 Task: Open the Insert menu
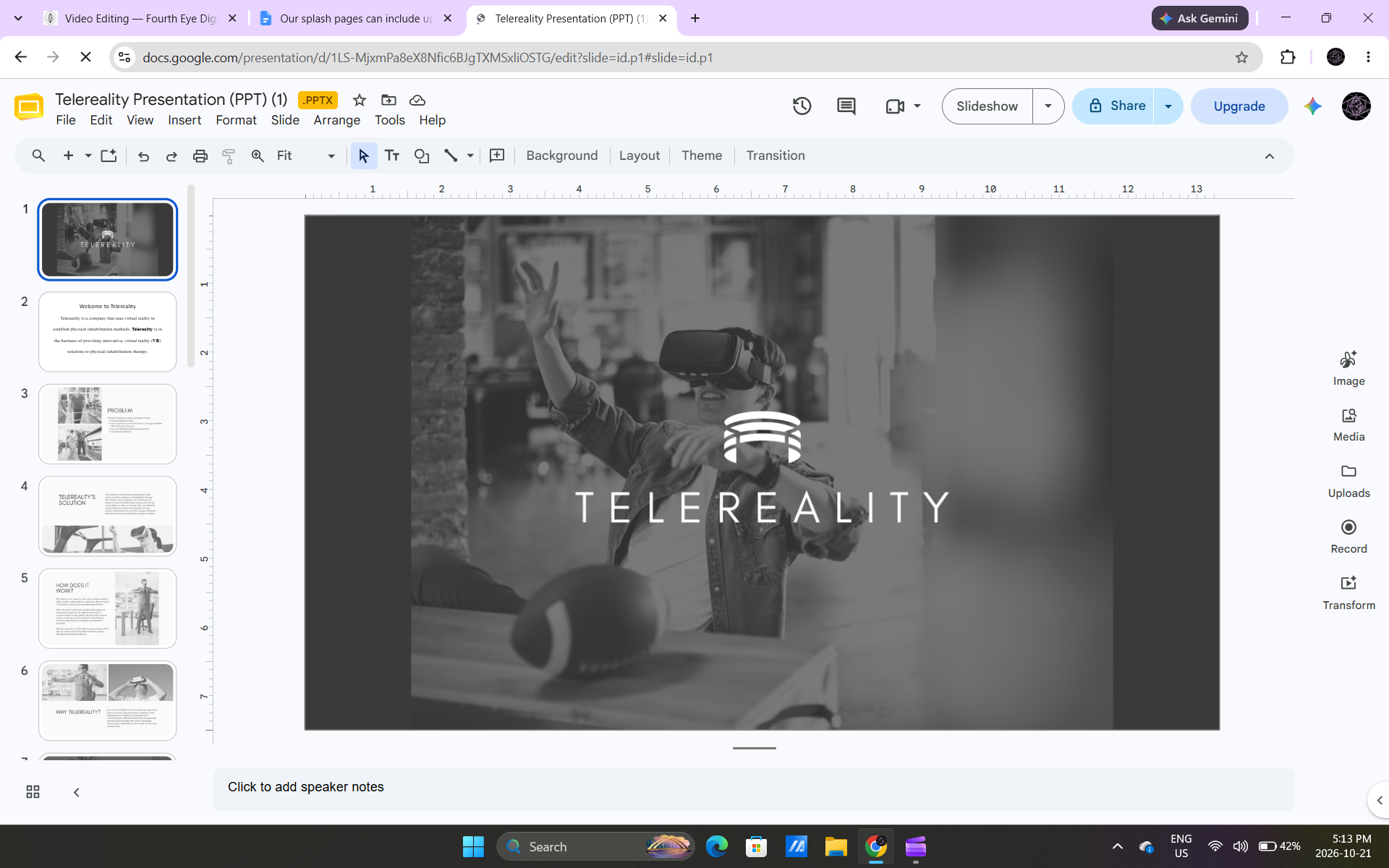point(184,120)
